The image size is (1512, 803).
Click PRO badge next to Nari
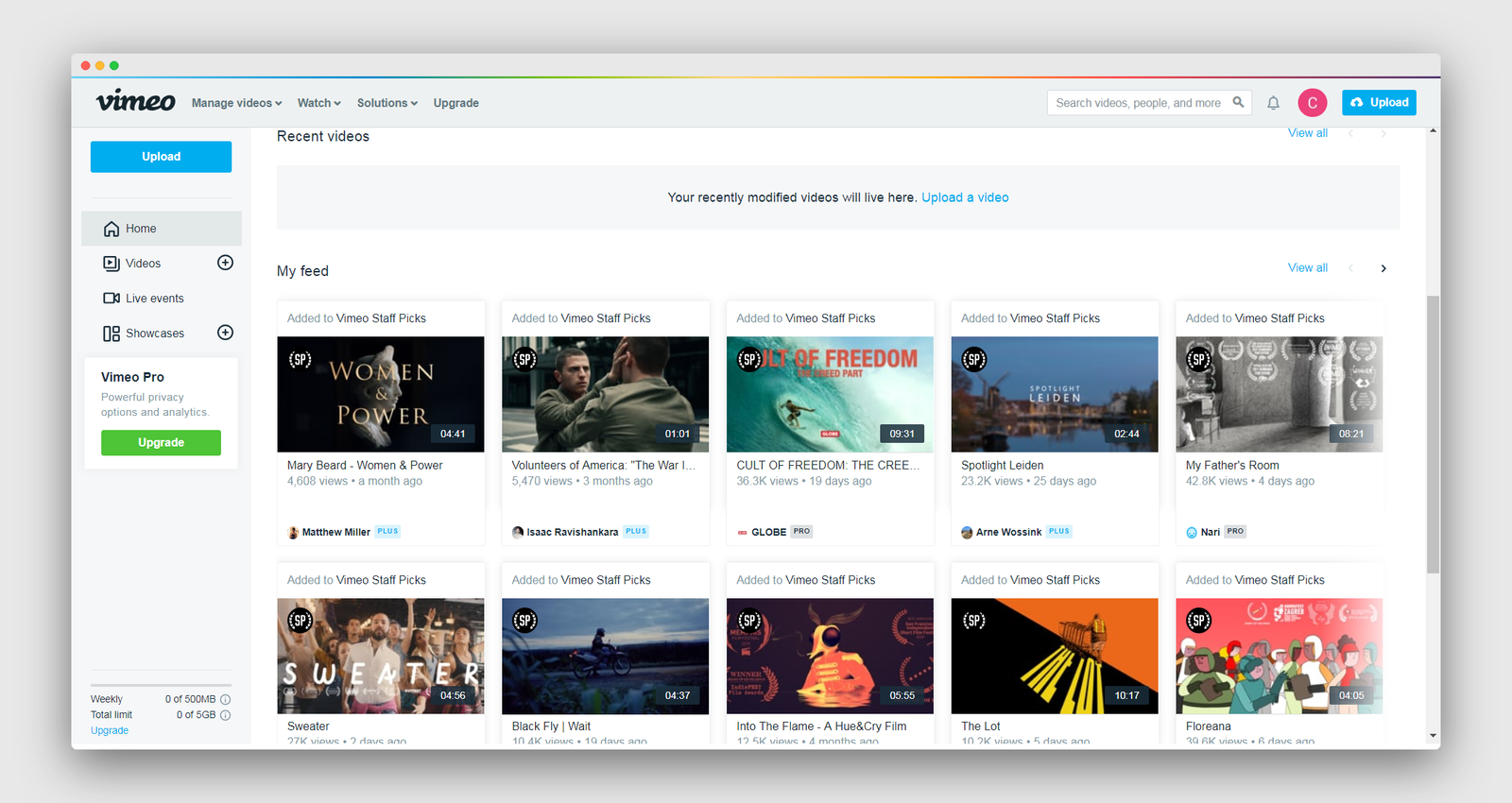[1235, 531]
